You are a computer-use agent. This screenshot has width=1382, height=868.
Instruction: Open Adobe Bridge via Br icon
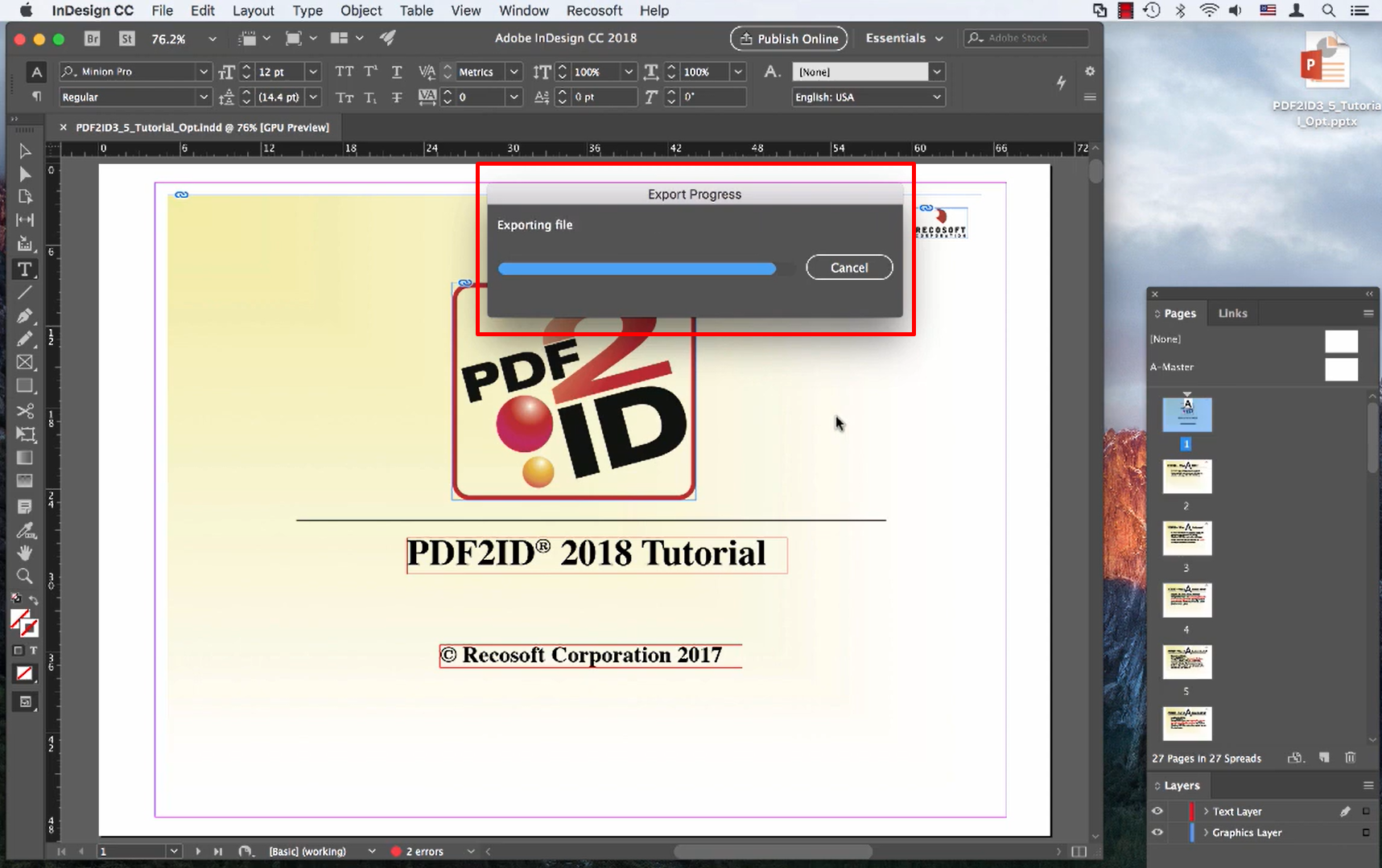[x=93, y=39]
